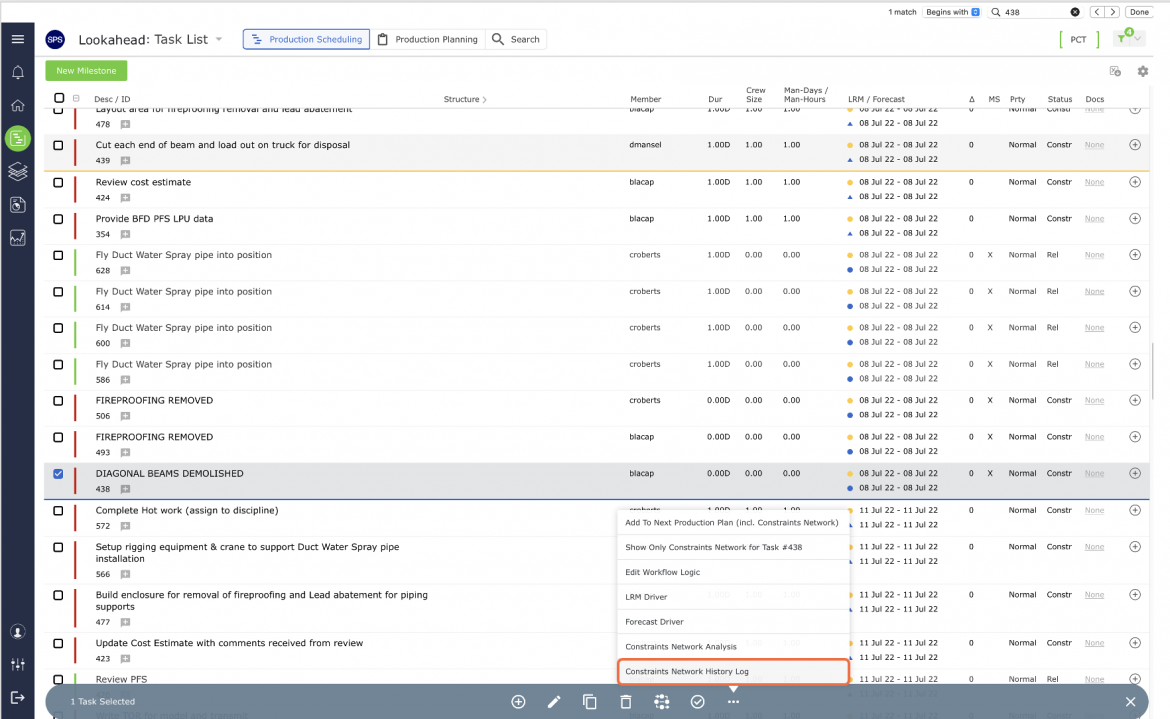
Task: Open the chart analytics sidebar icon
Action: pos(18,238)
